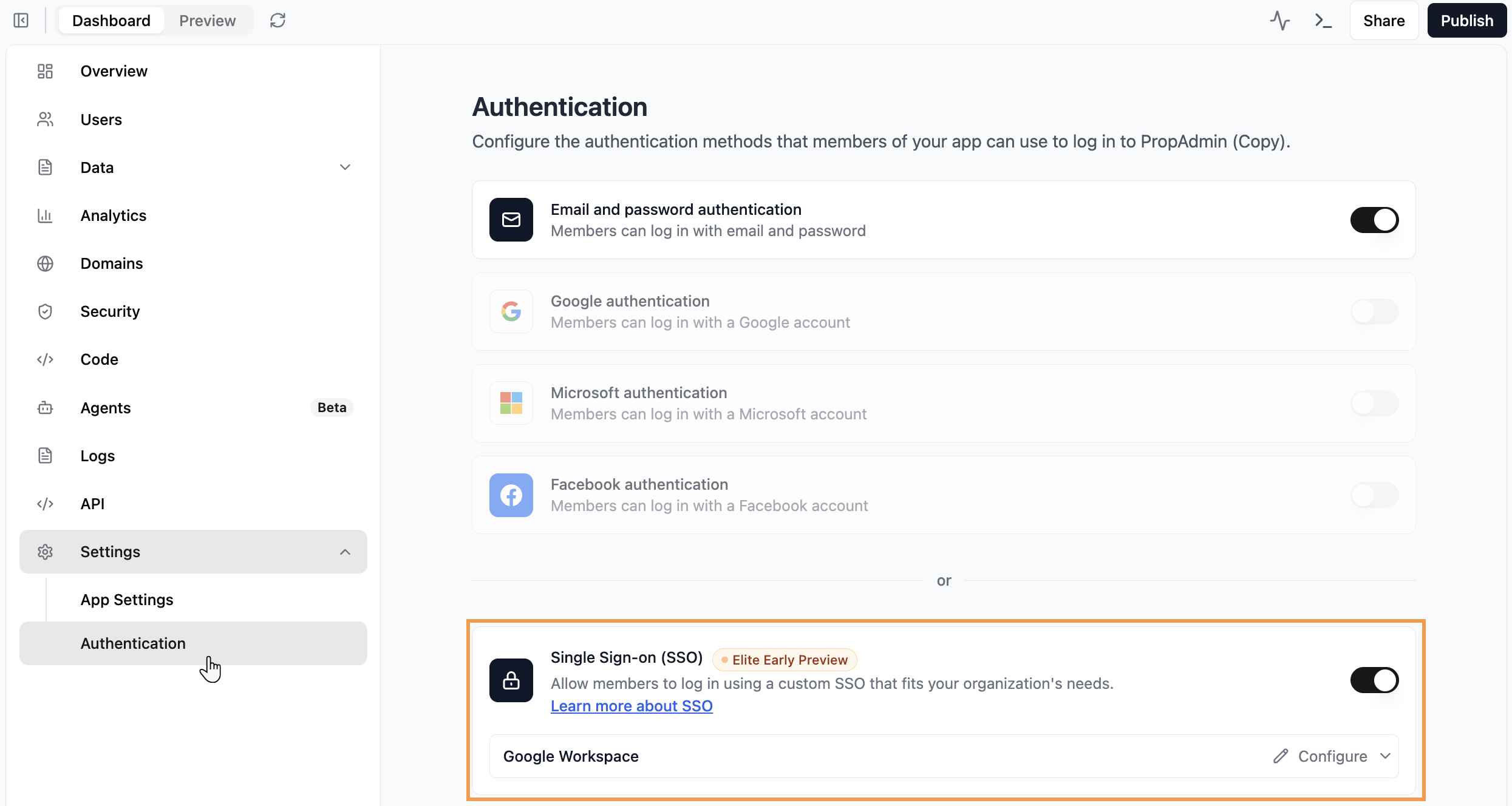
Task: Click the Agents robot icon
Action: pos(45,408)
